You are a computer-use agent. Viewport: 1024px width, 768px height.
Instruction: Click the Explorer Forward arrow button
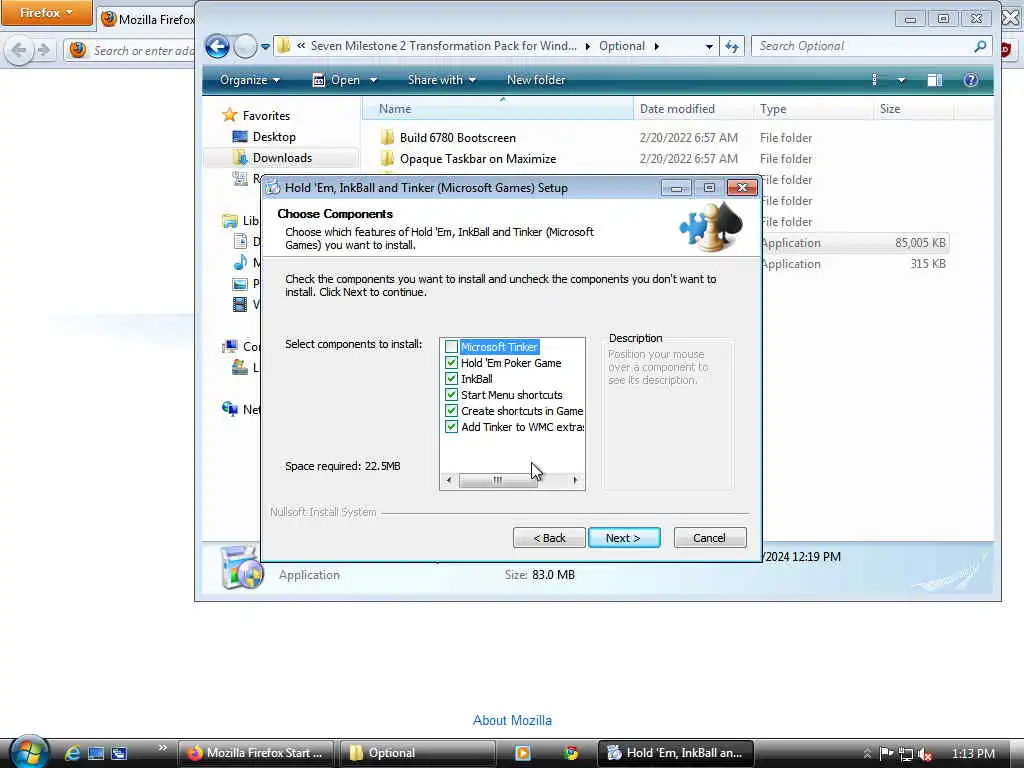[246, 46]
